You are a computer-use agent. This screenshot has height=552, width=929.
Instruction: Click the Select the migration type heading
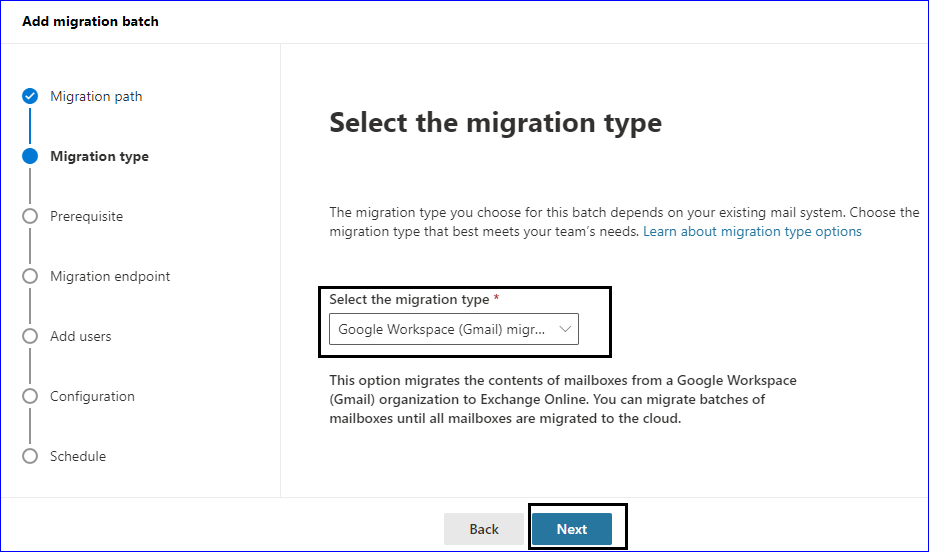(495, 123)
